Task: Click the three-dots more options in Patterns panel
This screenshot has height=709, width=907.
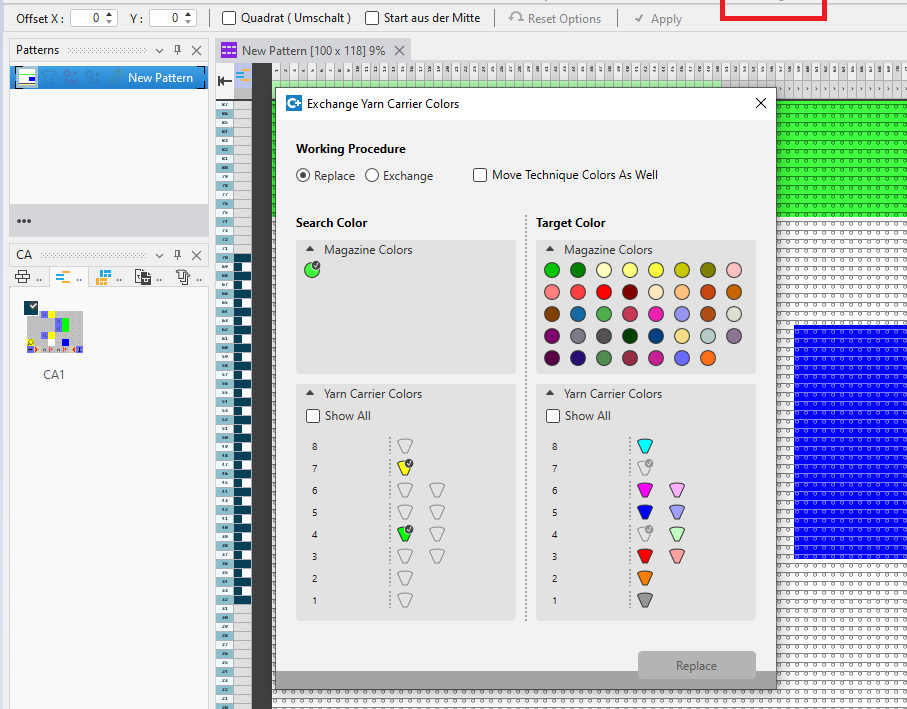Action: (x=24, y=221)
